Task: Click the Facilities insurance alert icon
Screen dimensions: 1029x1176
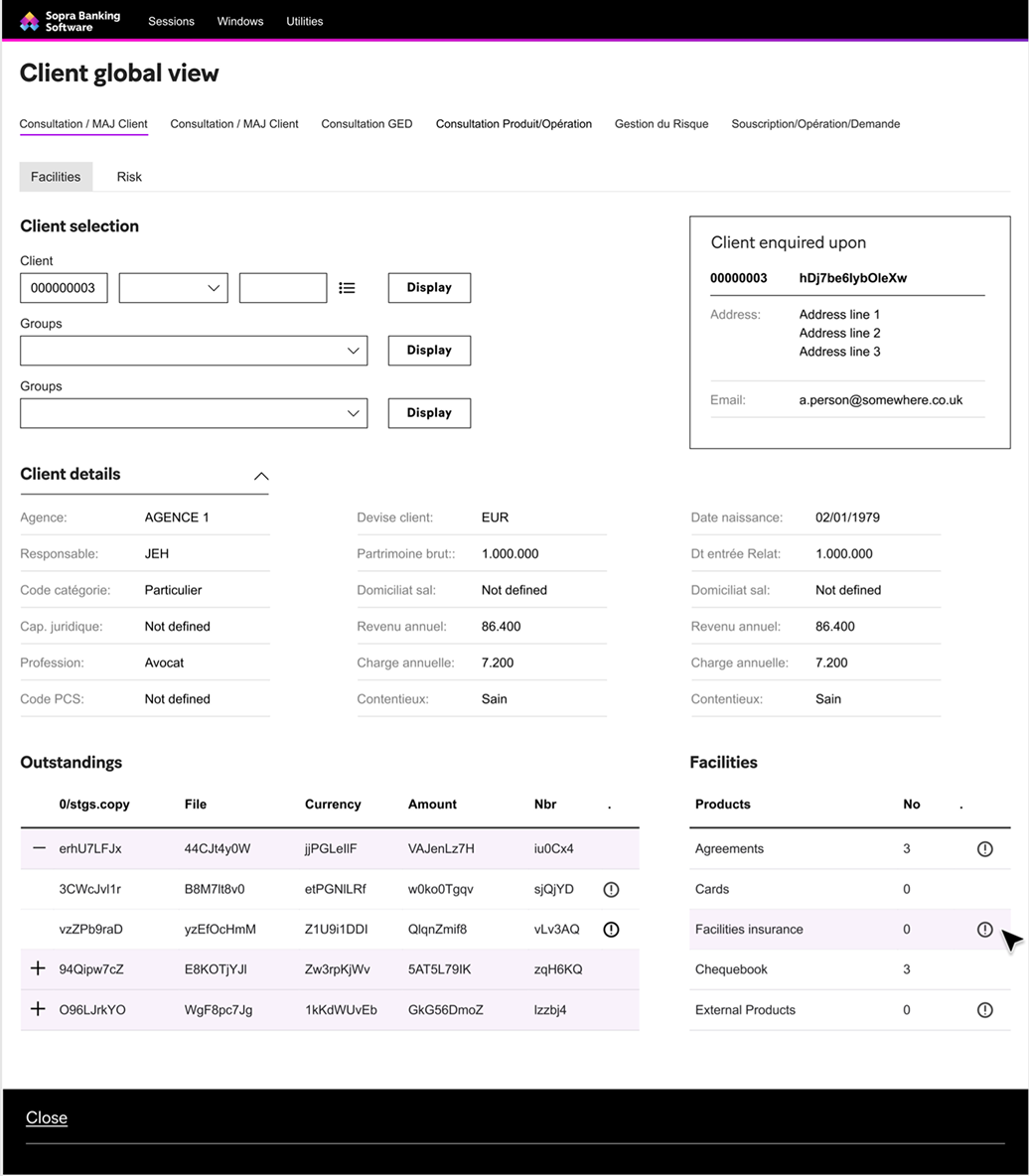Action: pos(984,930)
